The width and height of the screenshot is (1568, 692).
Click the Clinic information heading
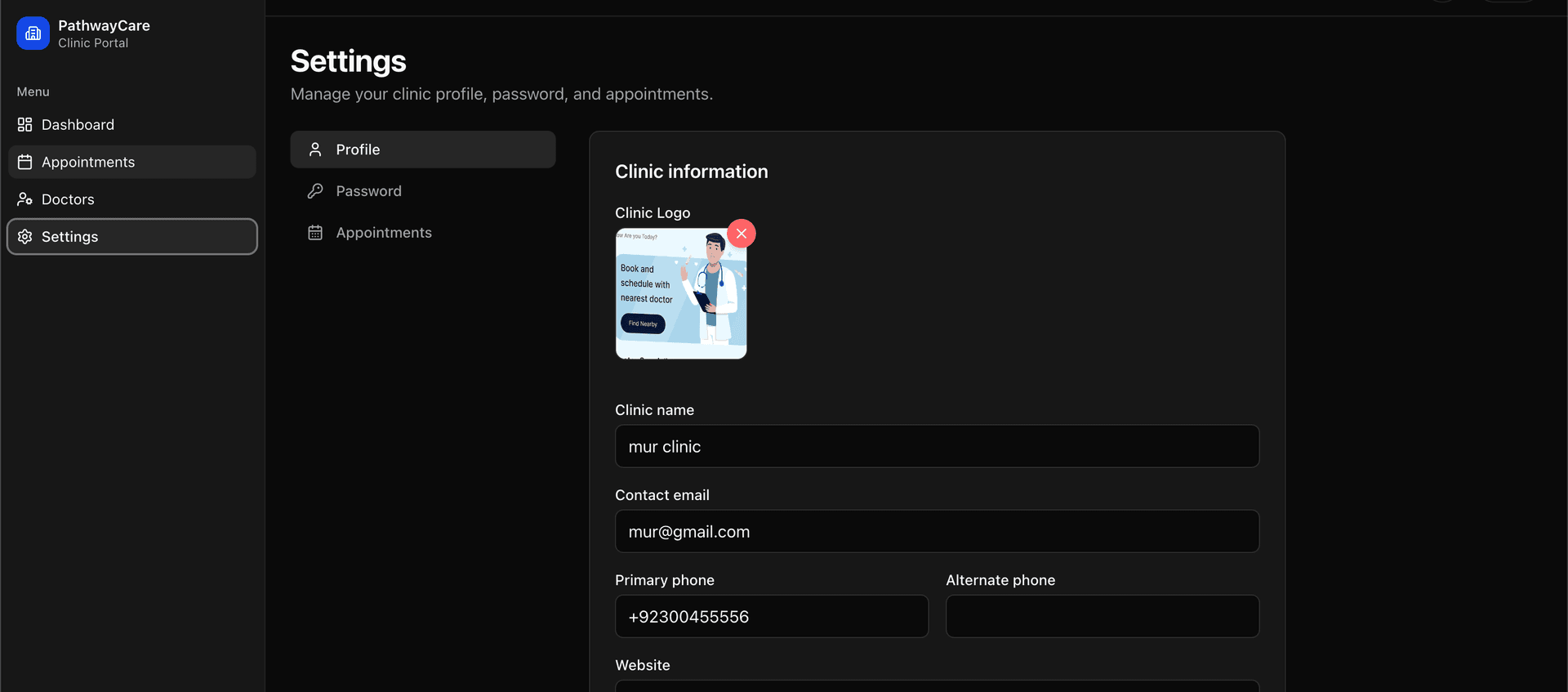tap(692, 172)
